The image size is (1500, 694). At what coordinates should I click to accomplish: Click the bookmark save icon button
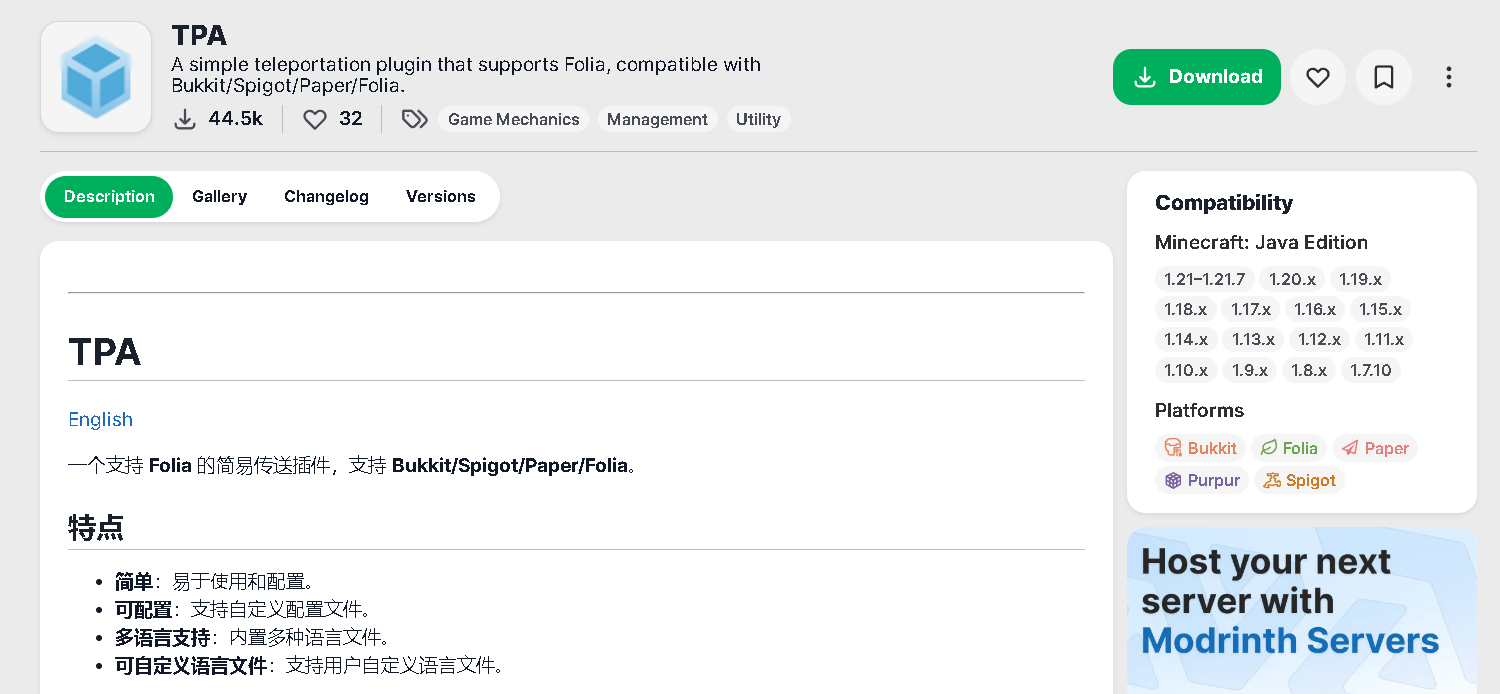click(x=1384, y=77)
